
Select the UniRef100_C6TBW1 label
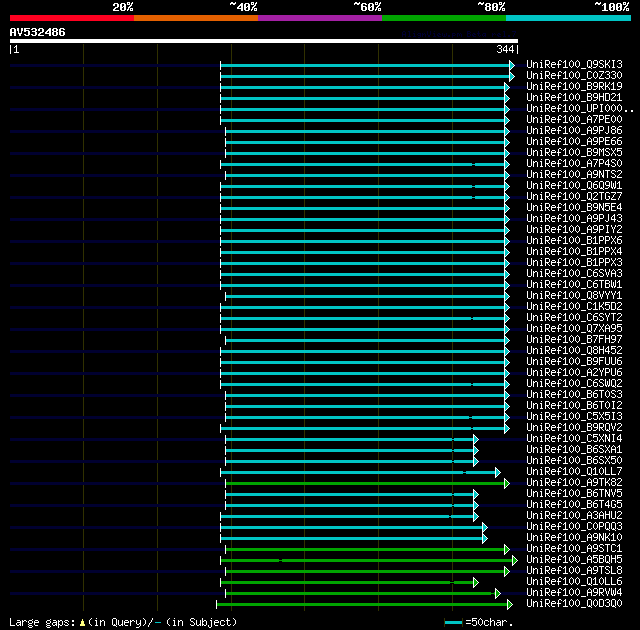pyautogui.click(x=574, y=285)
